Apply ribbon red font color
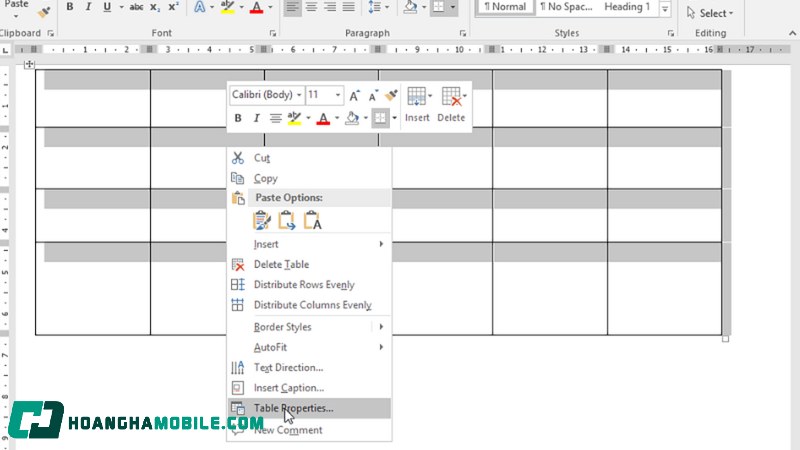 (257, 7)
